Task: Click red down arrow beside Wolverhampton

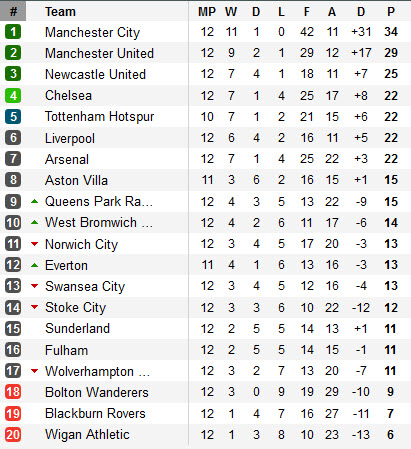Action: point(34,371)
